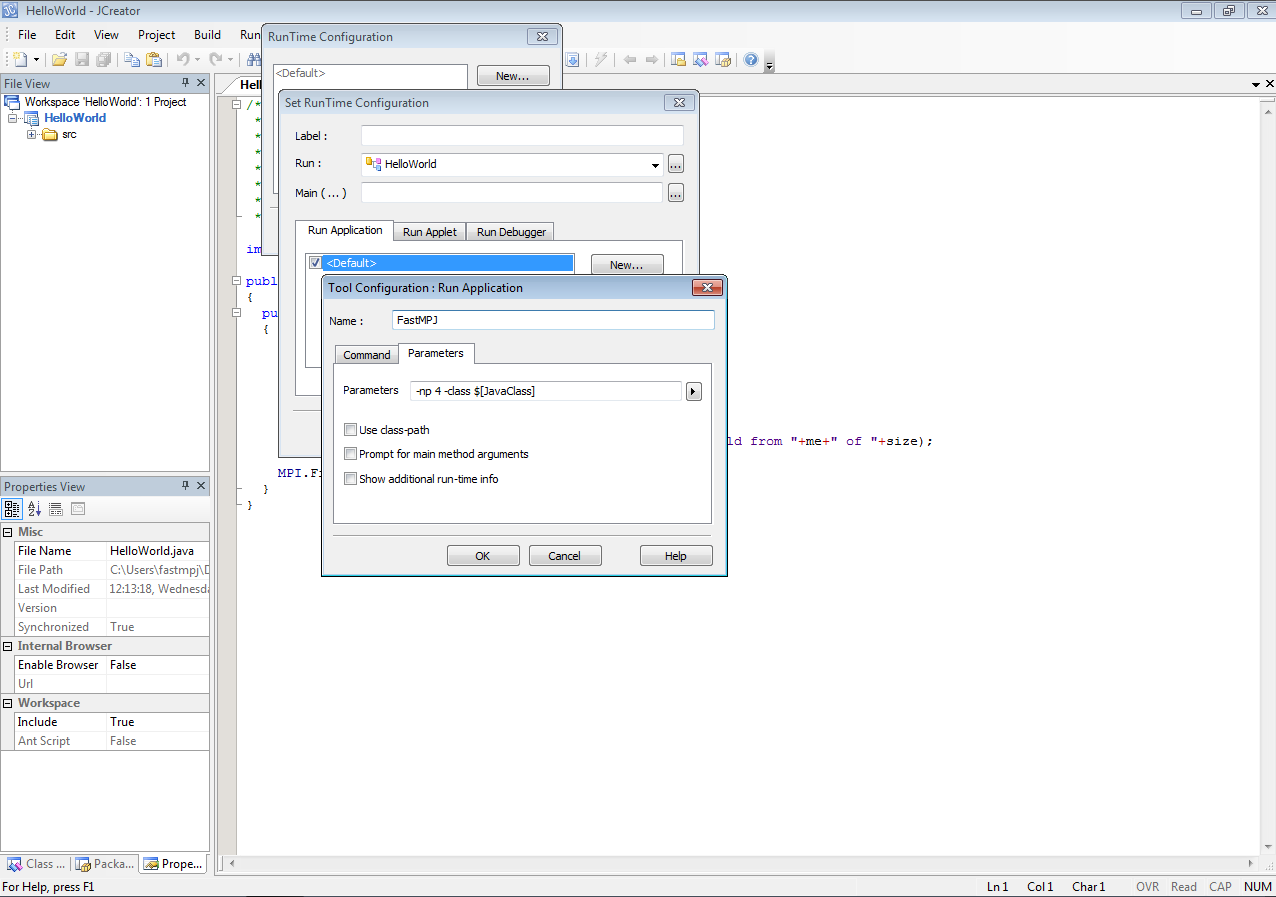This screenshot has height=897, width=1276.
Task: Click Help in Tool Configuration dialog
Action: tap(676, 556)
